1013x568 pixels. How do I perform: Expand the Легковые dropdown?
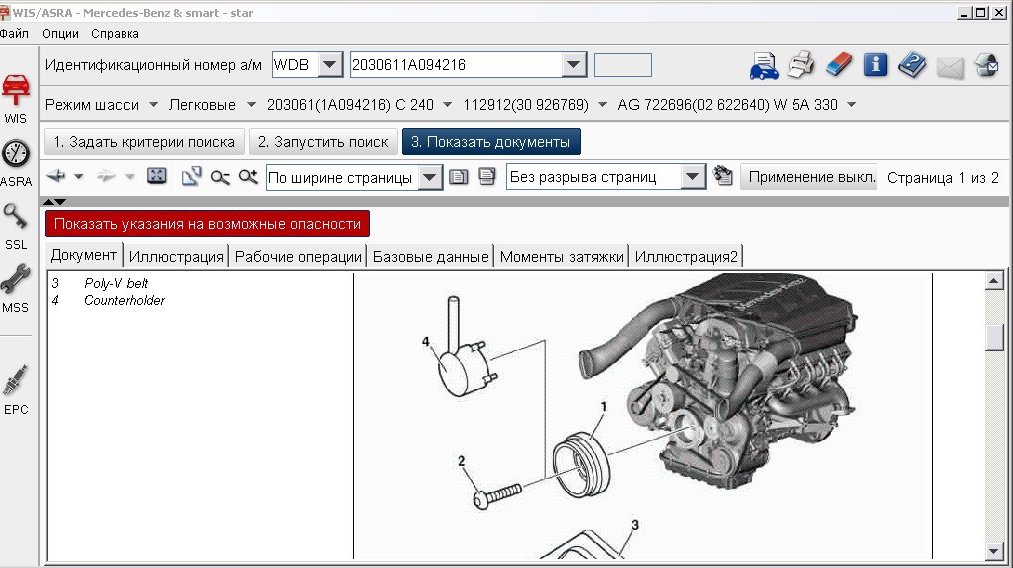tap(251, 105)
